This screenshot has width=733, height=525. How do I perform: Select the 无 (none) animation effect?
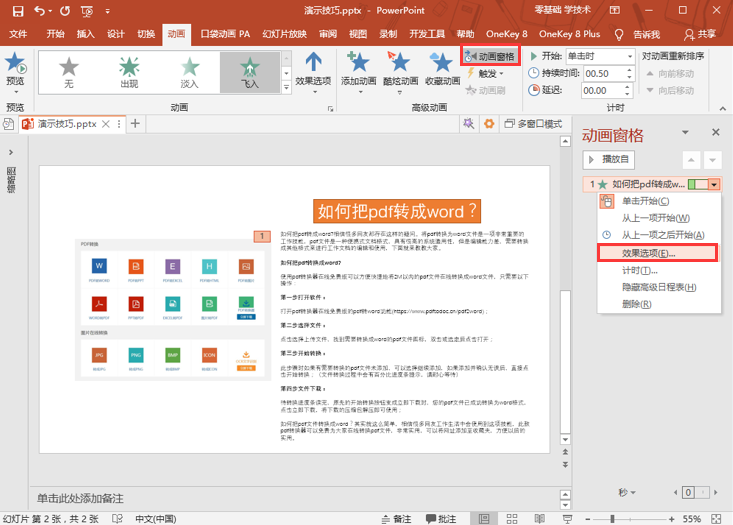tap(69, 72)
